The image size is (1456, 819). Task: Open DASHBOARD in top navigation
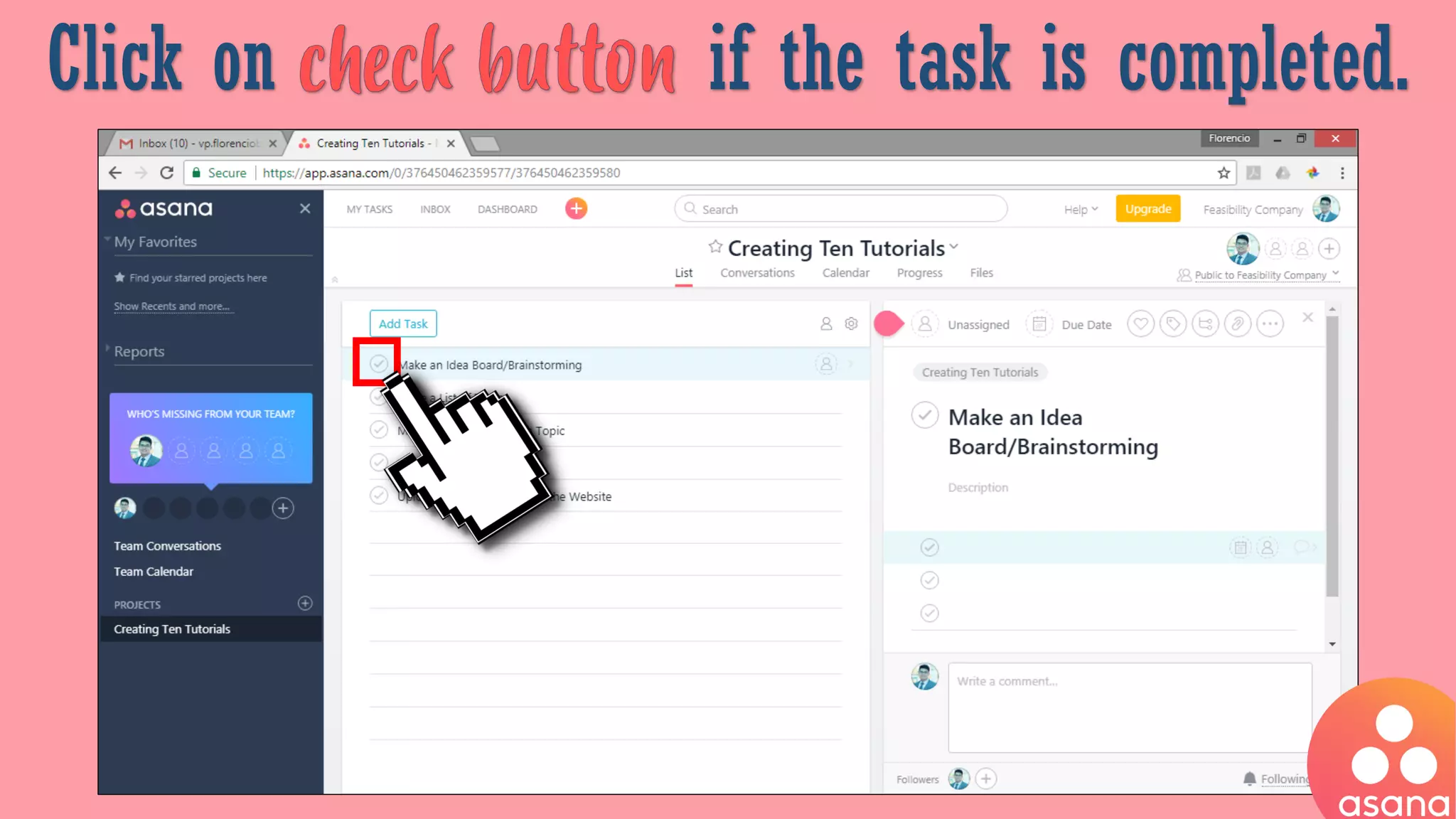[x=508, y=209]
